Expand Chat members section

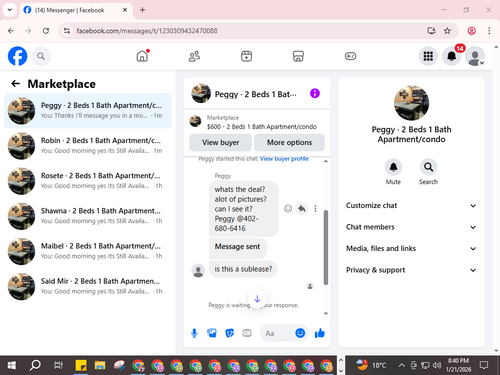coord(411,227)
